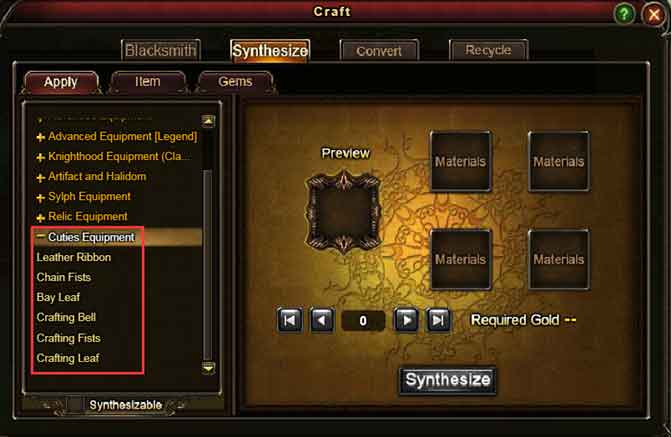Open the Recycle tab
Image resolution: width=671 pixels, height=437 pixels.
pyautogui.click(x=488, y=51)
